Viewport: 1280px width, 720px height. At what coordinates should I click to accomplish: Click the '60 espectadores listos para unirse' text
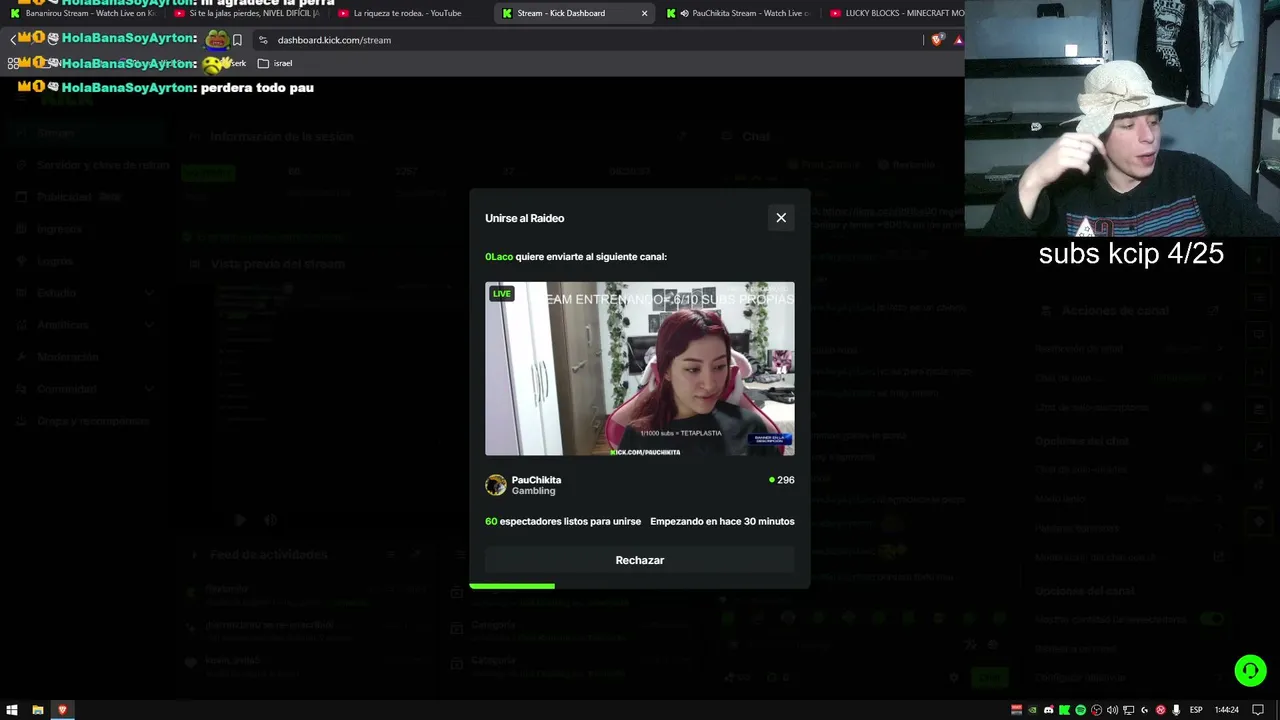563,521
